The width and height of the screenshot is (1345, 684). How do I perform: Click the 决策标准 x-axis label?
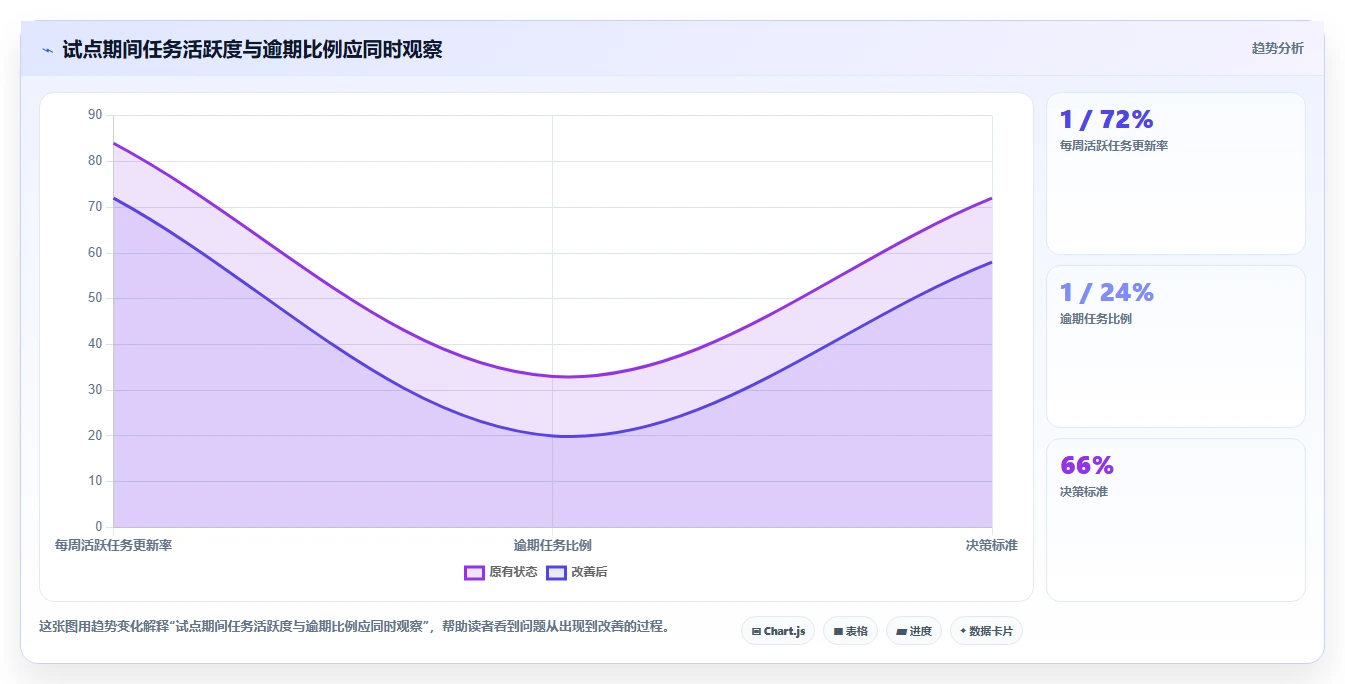(x=992, y=546)
